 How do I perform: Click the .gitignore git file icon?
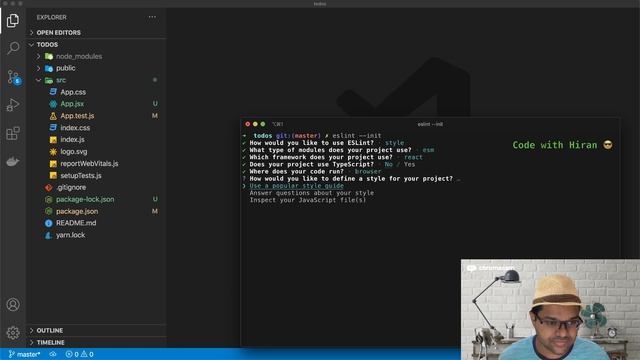pyautogui.click(x=49, y=187)
